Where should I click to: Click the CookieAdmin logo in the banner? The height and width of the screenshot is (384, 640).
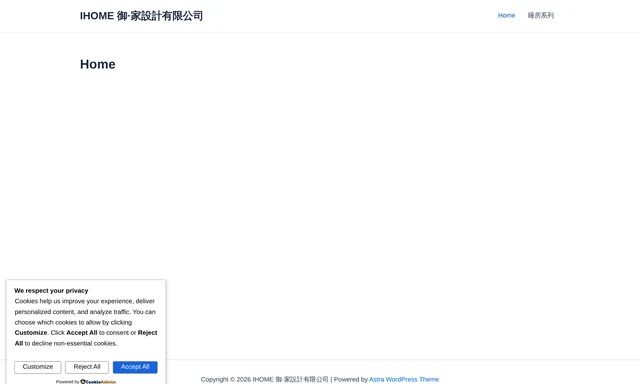click(98, 382)
